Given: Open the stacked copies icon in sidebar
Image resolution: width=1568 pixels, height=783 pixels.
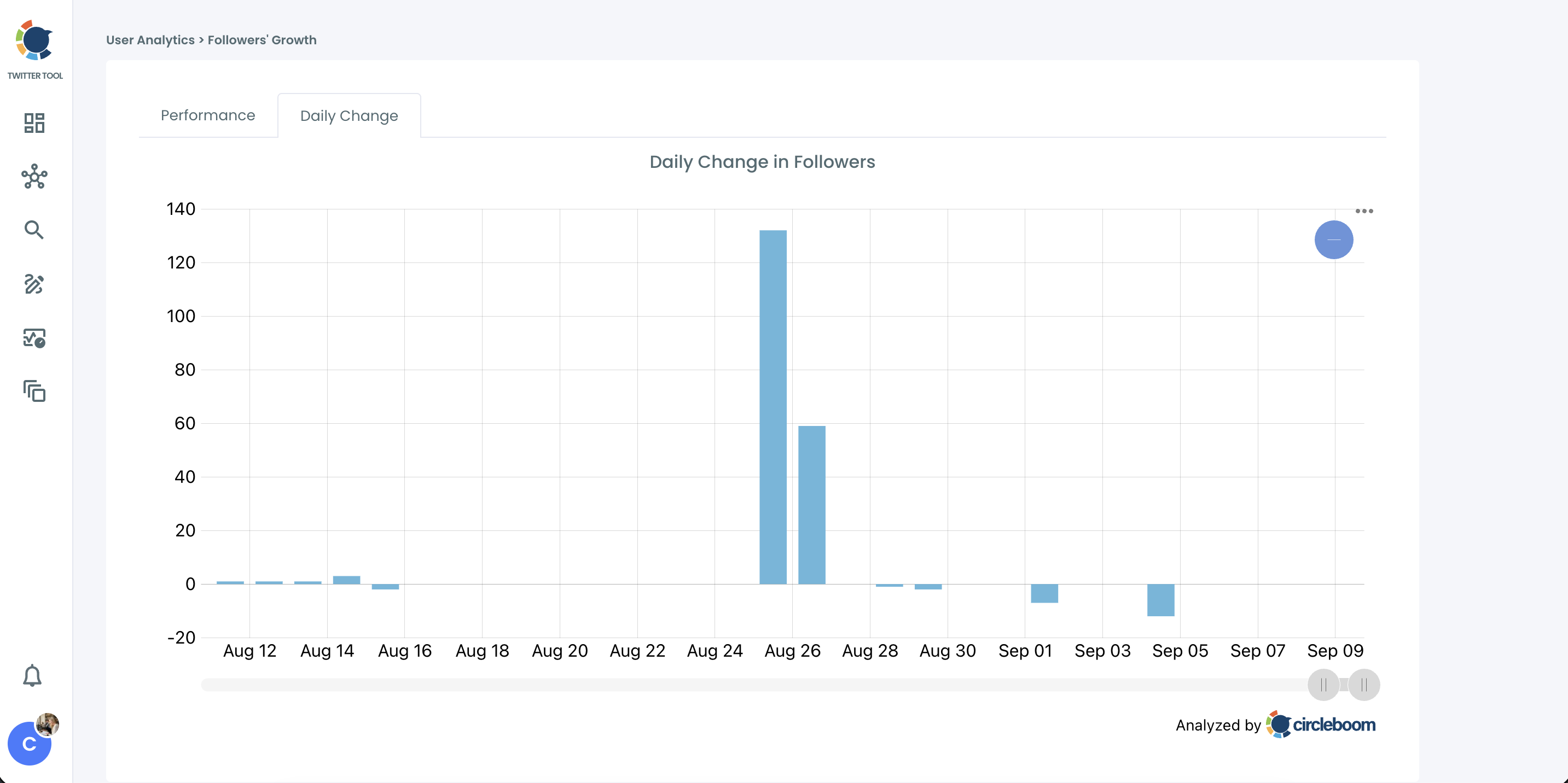Looking at the screenshot, I should tap(34, 391).
